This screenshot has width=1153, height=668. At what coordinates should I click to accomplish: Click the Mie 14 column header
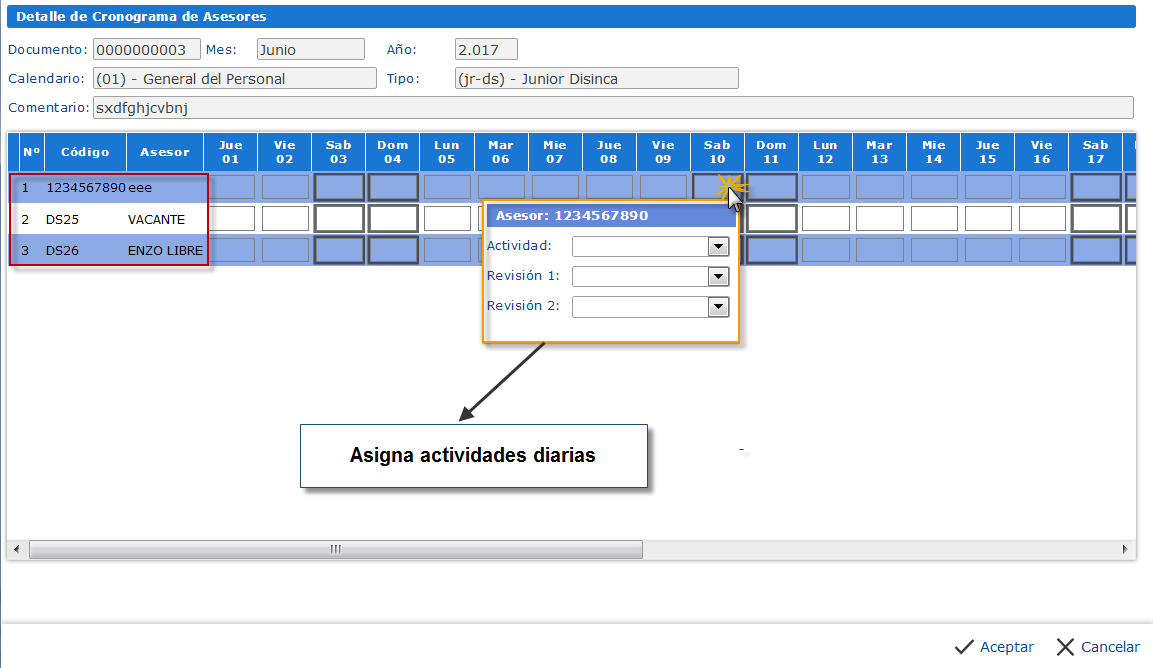933,152
